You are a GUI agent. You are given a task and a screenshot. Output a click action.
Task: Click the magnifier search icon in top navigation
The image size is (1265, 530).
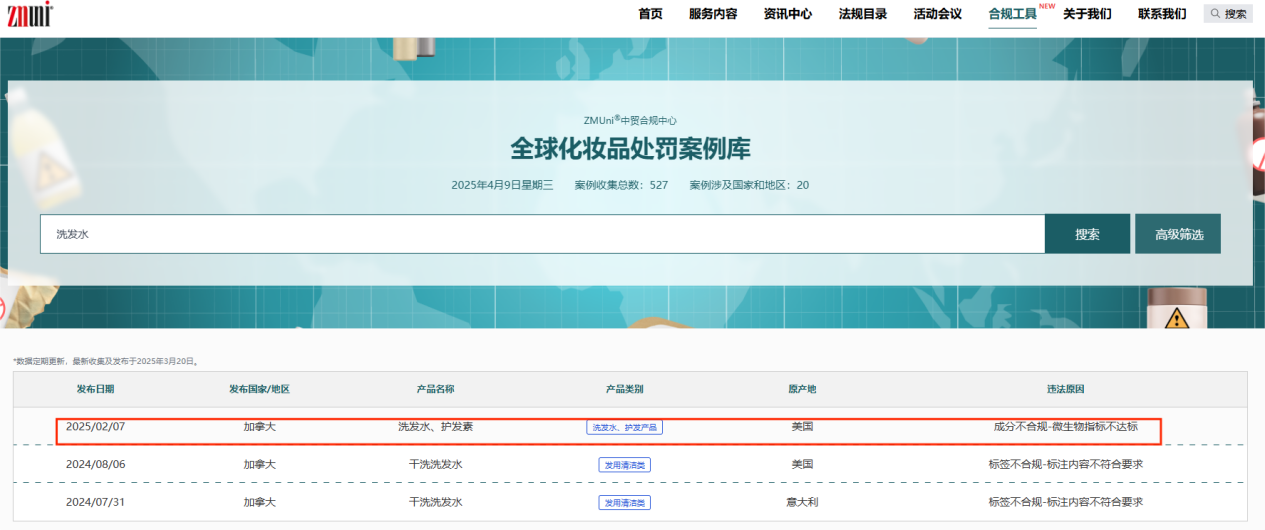pos(1216,14)
